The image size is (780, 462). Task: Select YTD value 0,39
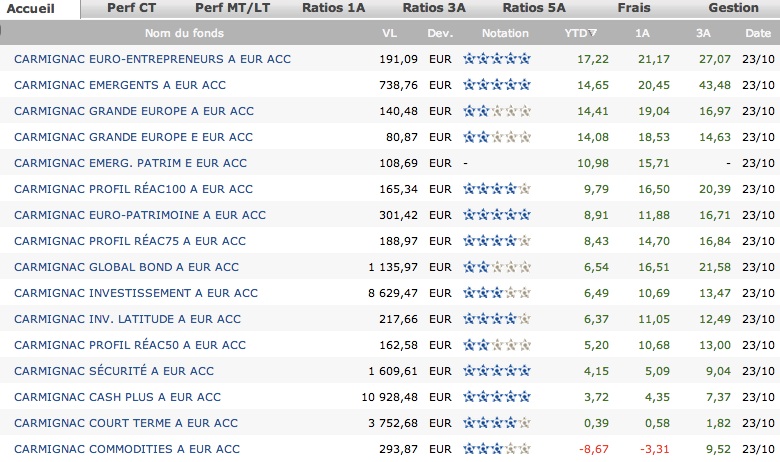(596, 423)
